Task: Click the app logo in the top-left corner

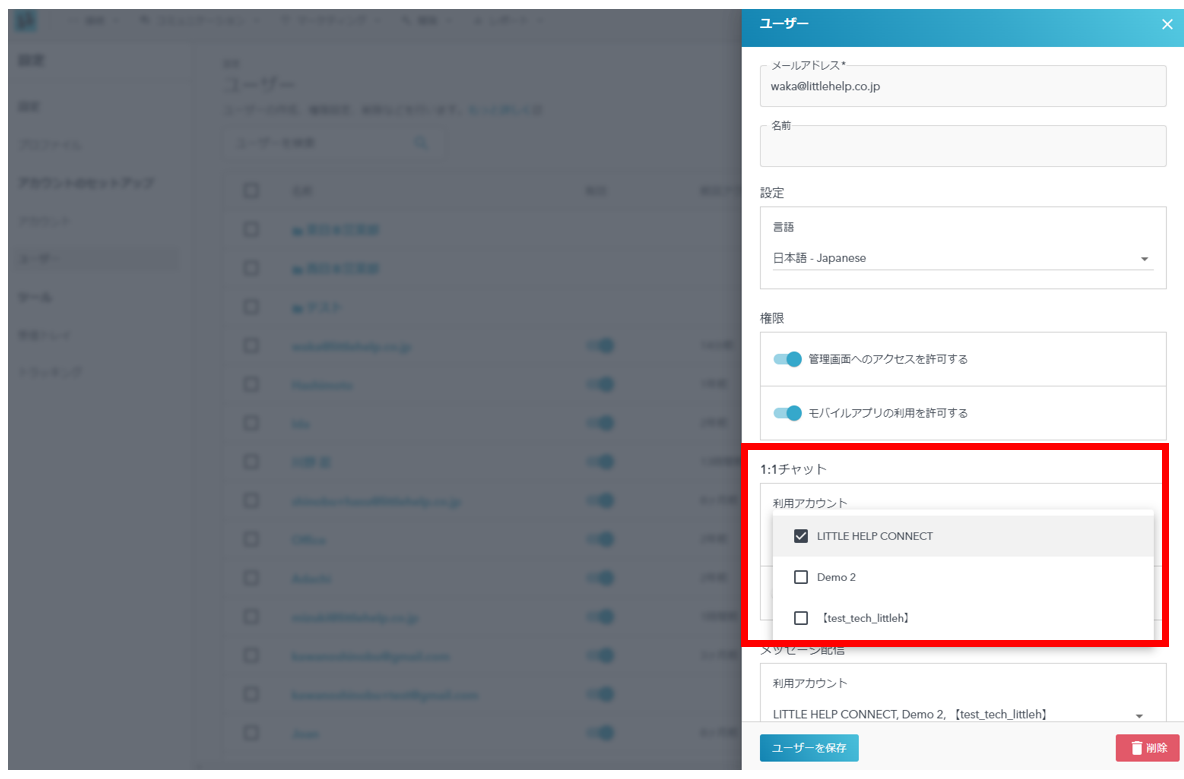Action: point(26,20)
